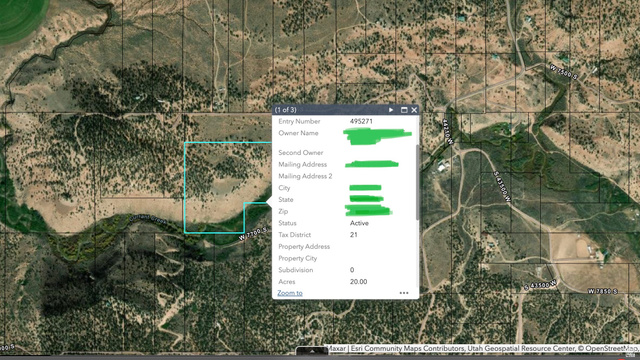Click the W 7850 S road label
The image size is (640, 360).
pos(602,291)
